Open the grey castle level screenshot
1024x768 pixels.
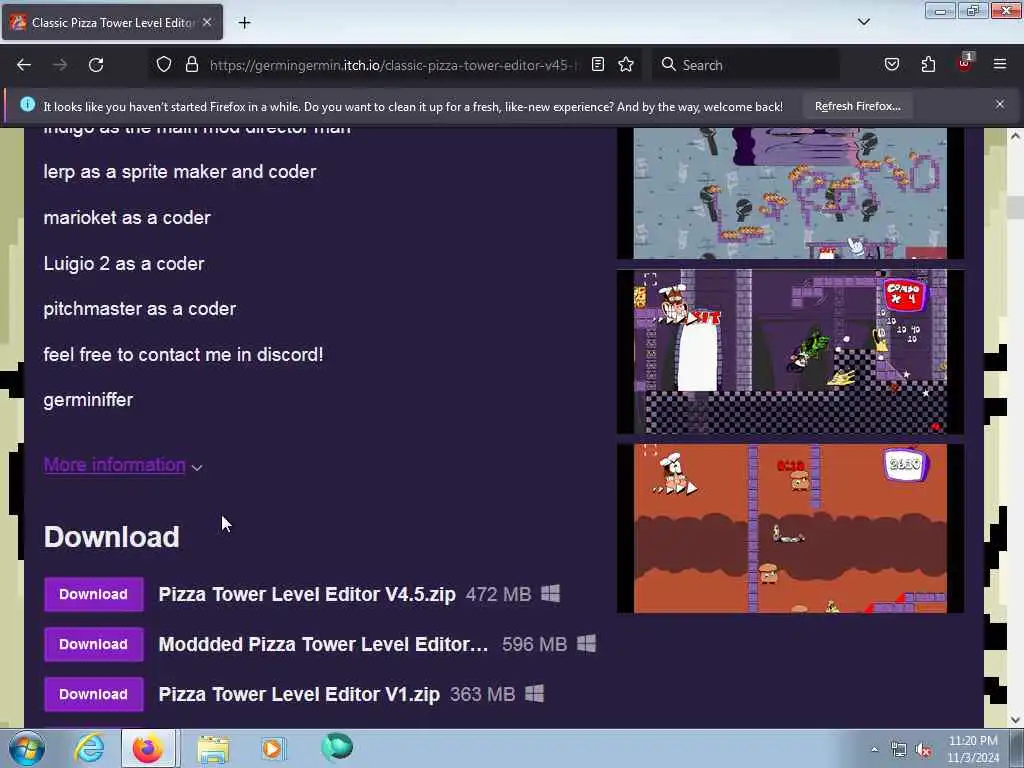[x=790, y=193]
